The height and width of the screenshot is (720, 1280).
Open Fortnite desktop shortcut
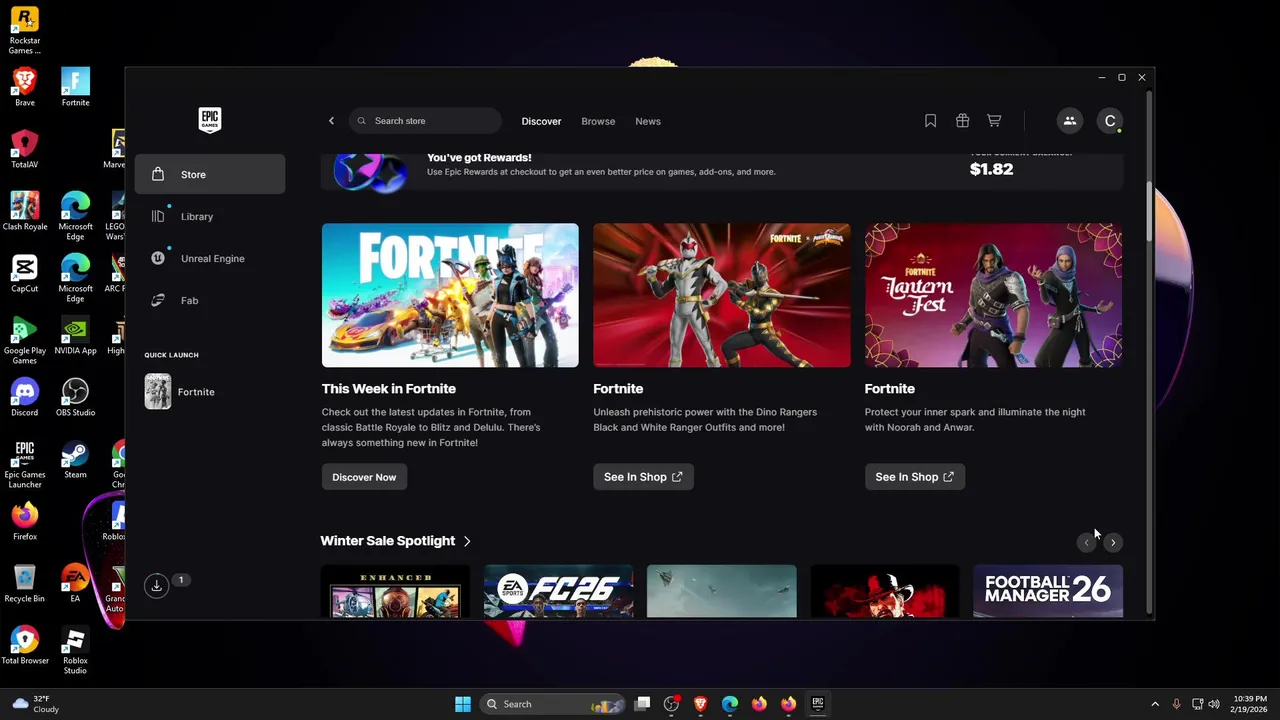pos(75,87)
